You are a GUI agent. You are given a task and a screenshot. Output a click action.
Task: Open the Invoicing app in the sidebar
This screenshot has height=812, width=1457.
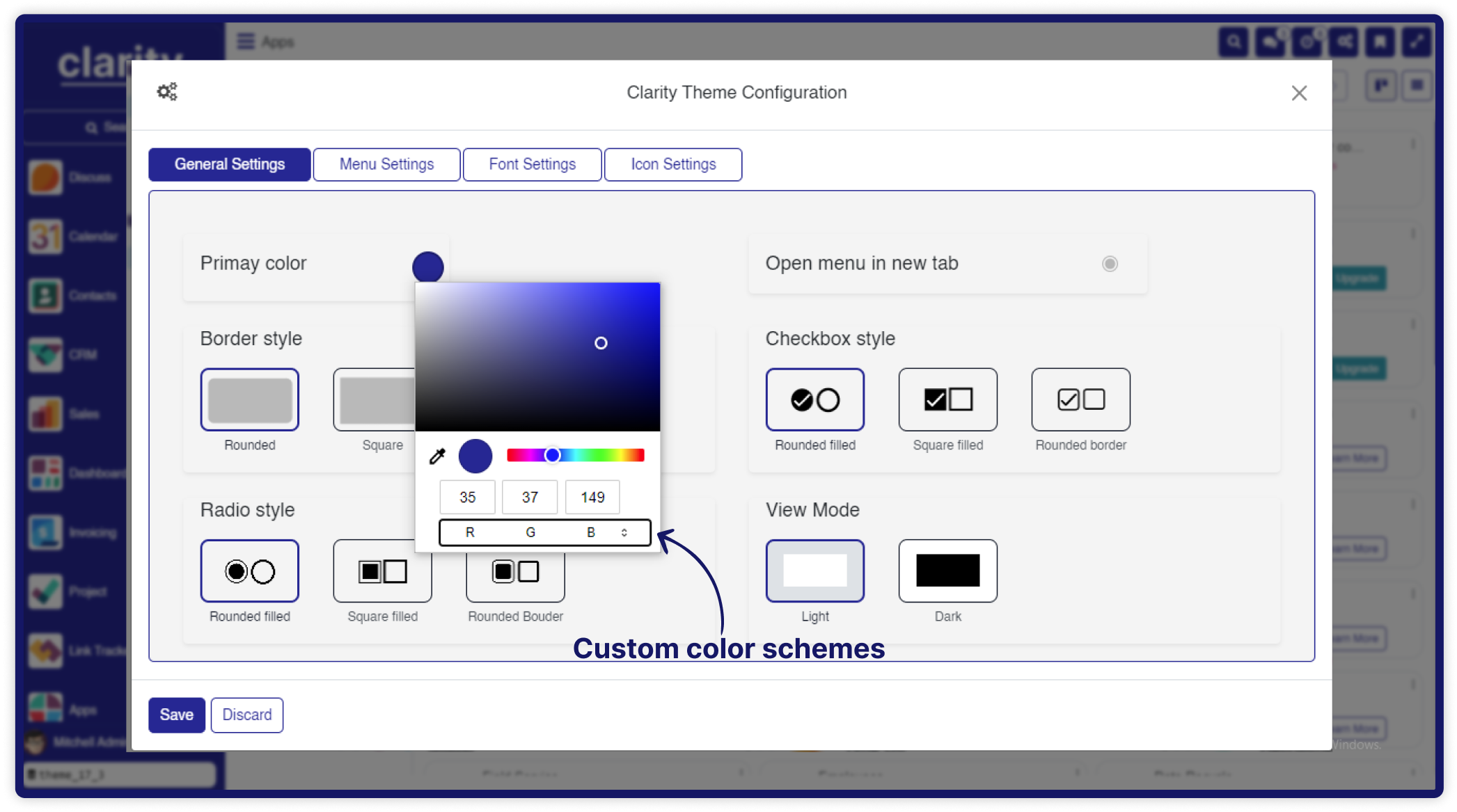point(46,532)
